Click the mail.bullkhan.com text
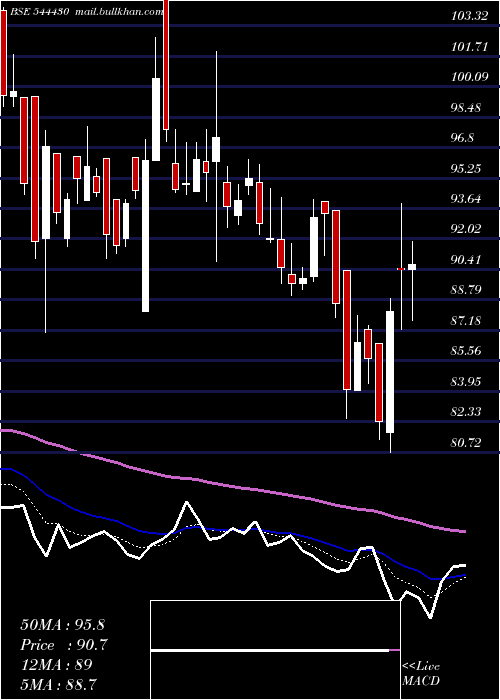500x700 pixels. (119, 12)
